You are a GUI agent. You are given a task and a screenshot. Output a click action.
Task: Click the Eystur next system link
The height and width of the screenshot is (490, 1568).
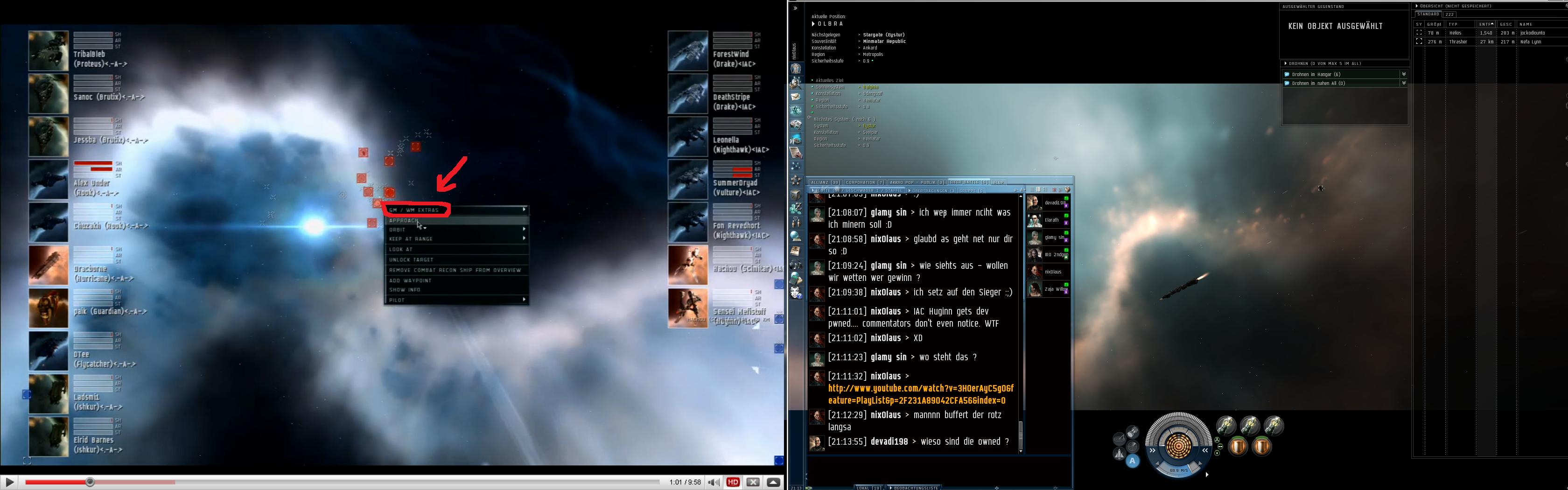pos(869,126)
